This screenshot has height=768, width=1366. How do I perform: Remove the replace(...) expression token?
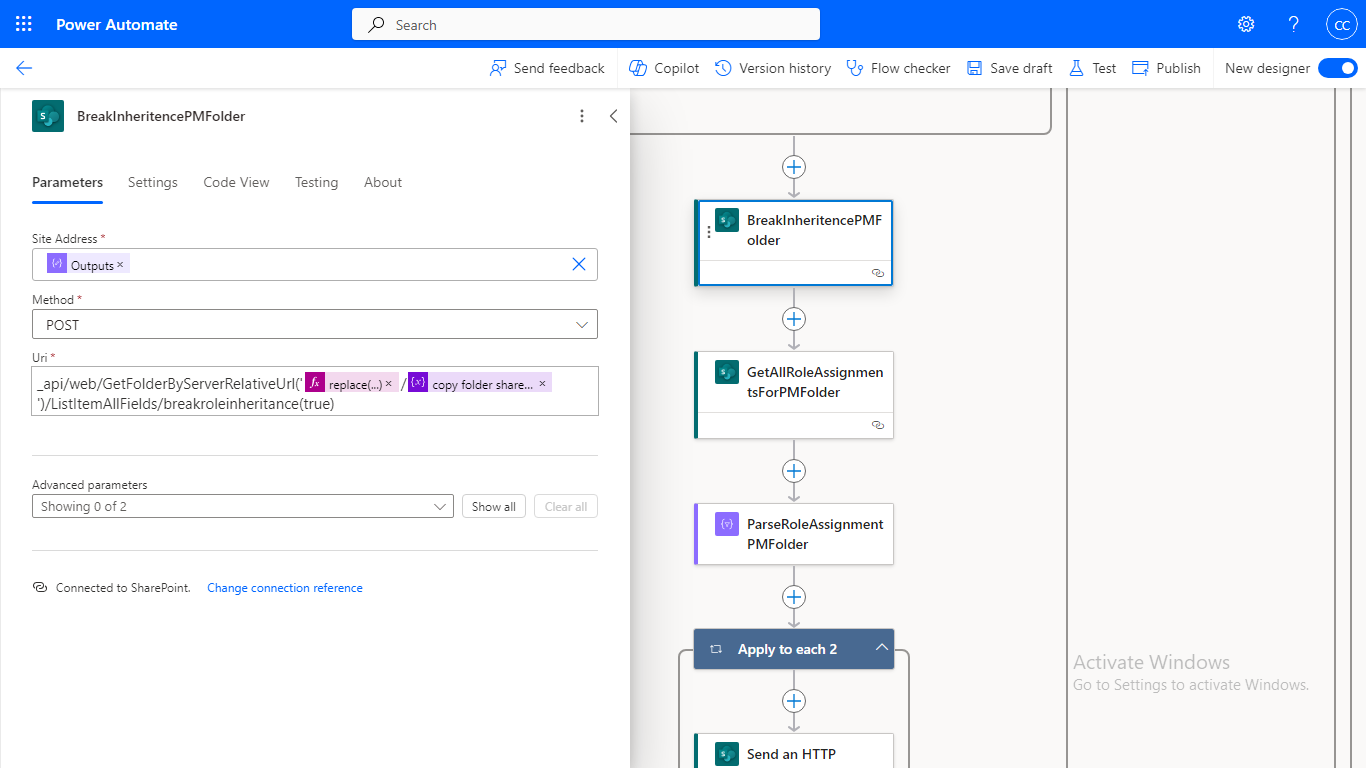[389, 383]
